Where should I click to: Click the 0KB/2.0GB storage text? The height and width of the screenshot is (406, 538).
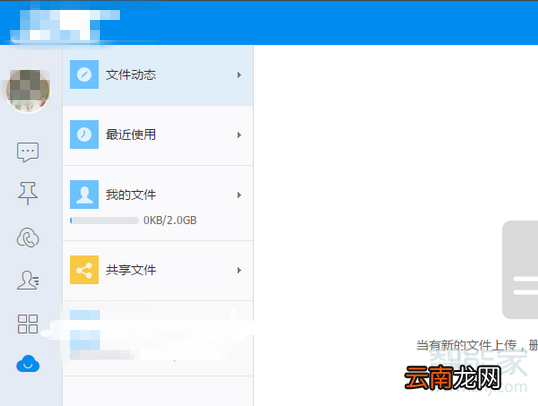click(x=170, y=220)
